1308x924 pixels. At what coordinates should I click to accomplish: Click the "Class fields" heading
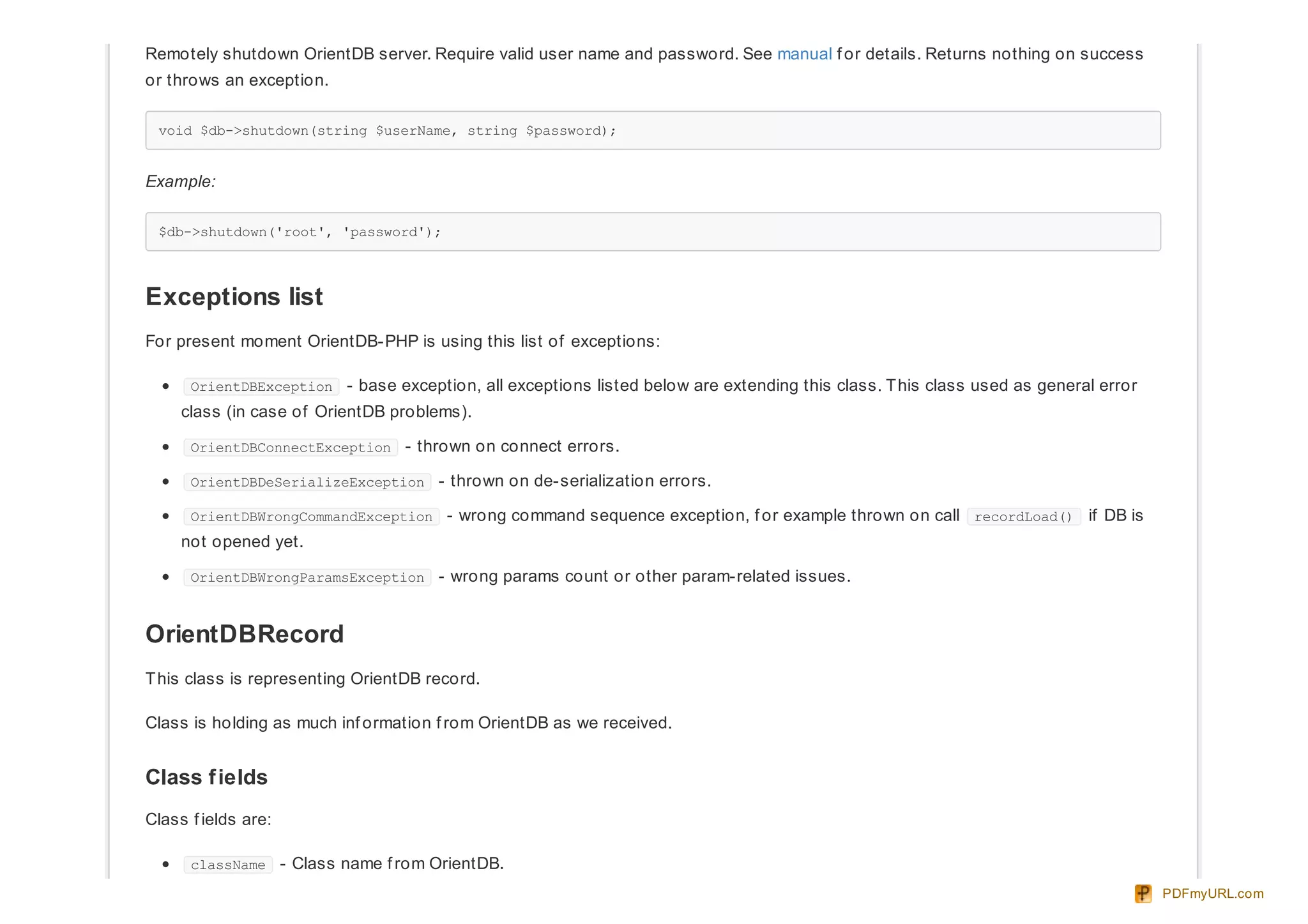[x=206, y=777]
